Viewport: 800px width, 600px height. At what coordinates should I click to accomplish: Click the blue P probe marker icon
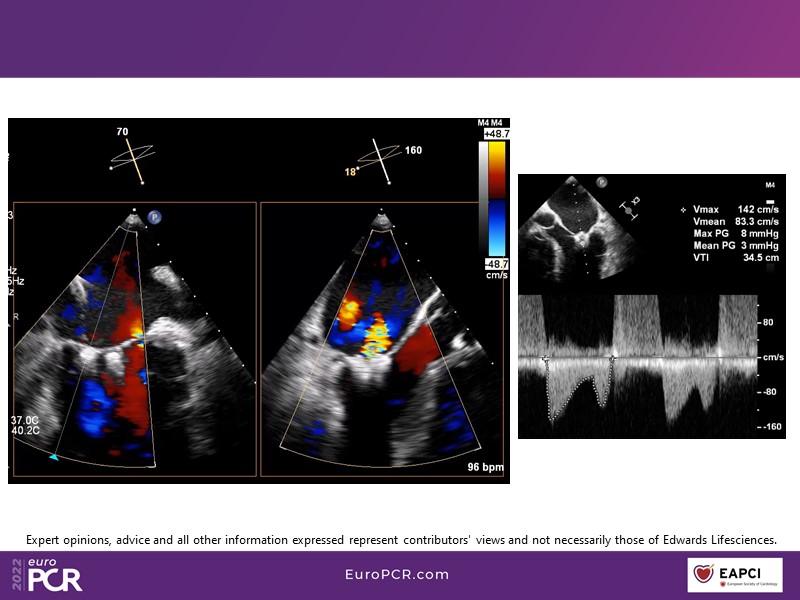coord(155,216)
